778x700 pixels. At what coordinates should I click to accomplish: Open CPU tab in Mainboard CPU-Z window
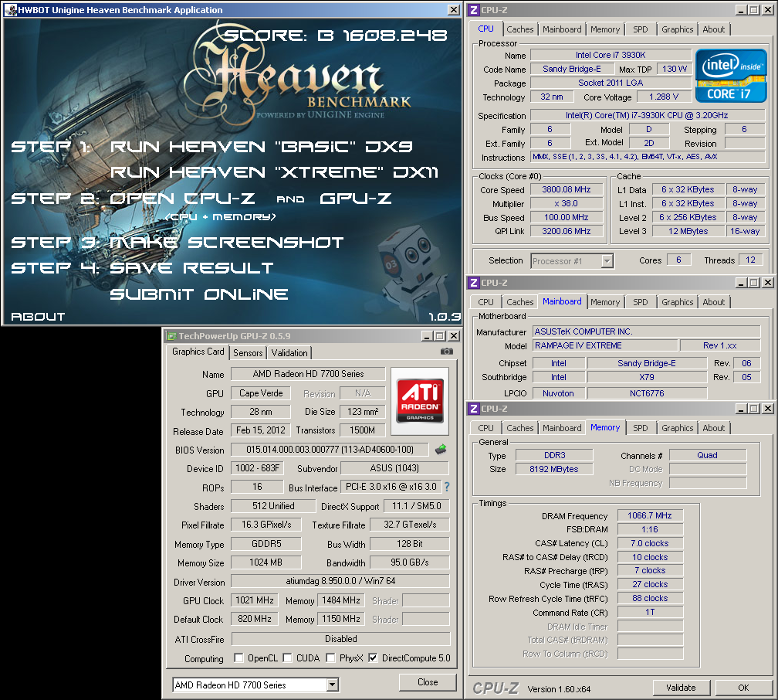tap(485, 302)
